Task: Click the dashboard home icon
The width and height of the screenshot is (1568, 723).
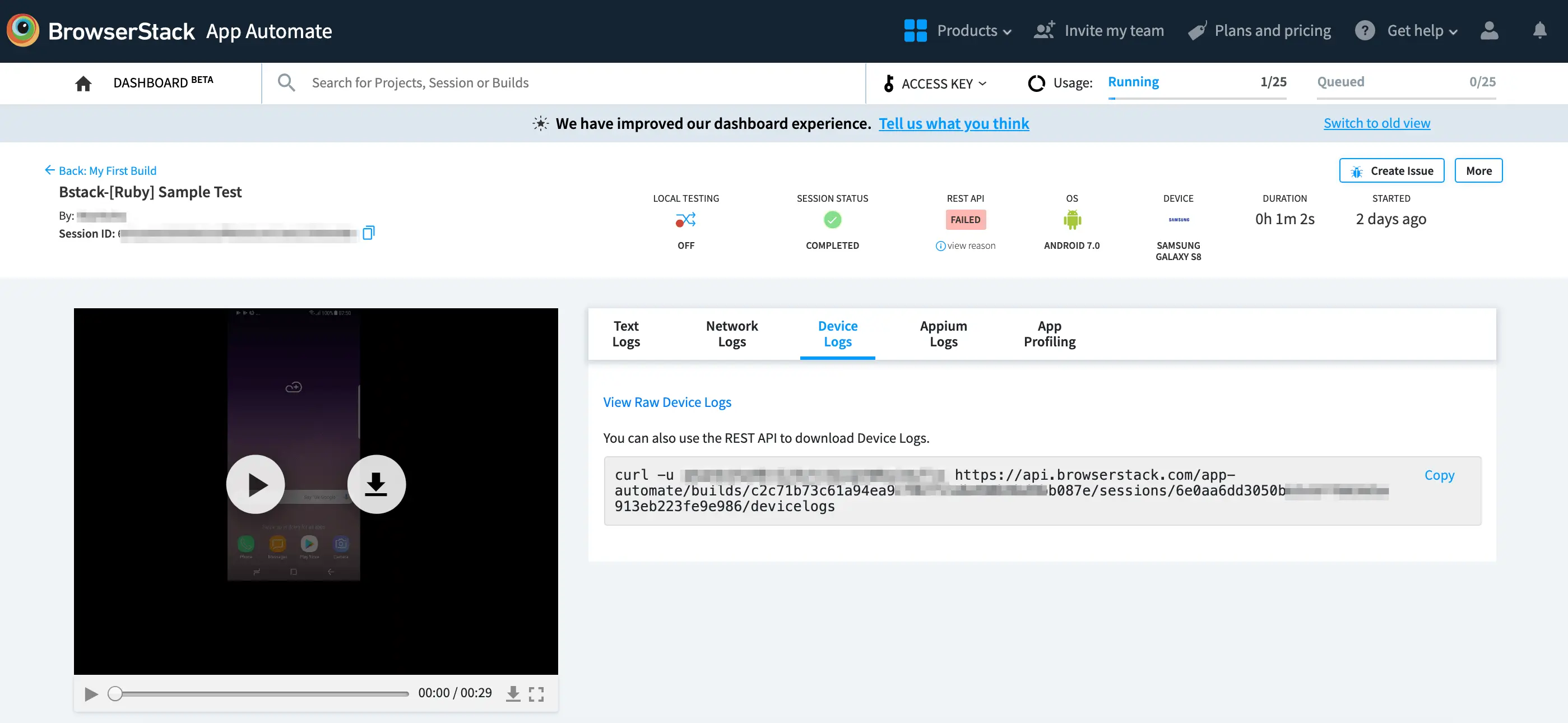Action: (83, 84)
